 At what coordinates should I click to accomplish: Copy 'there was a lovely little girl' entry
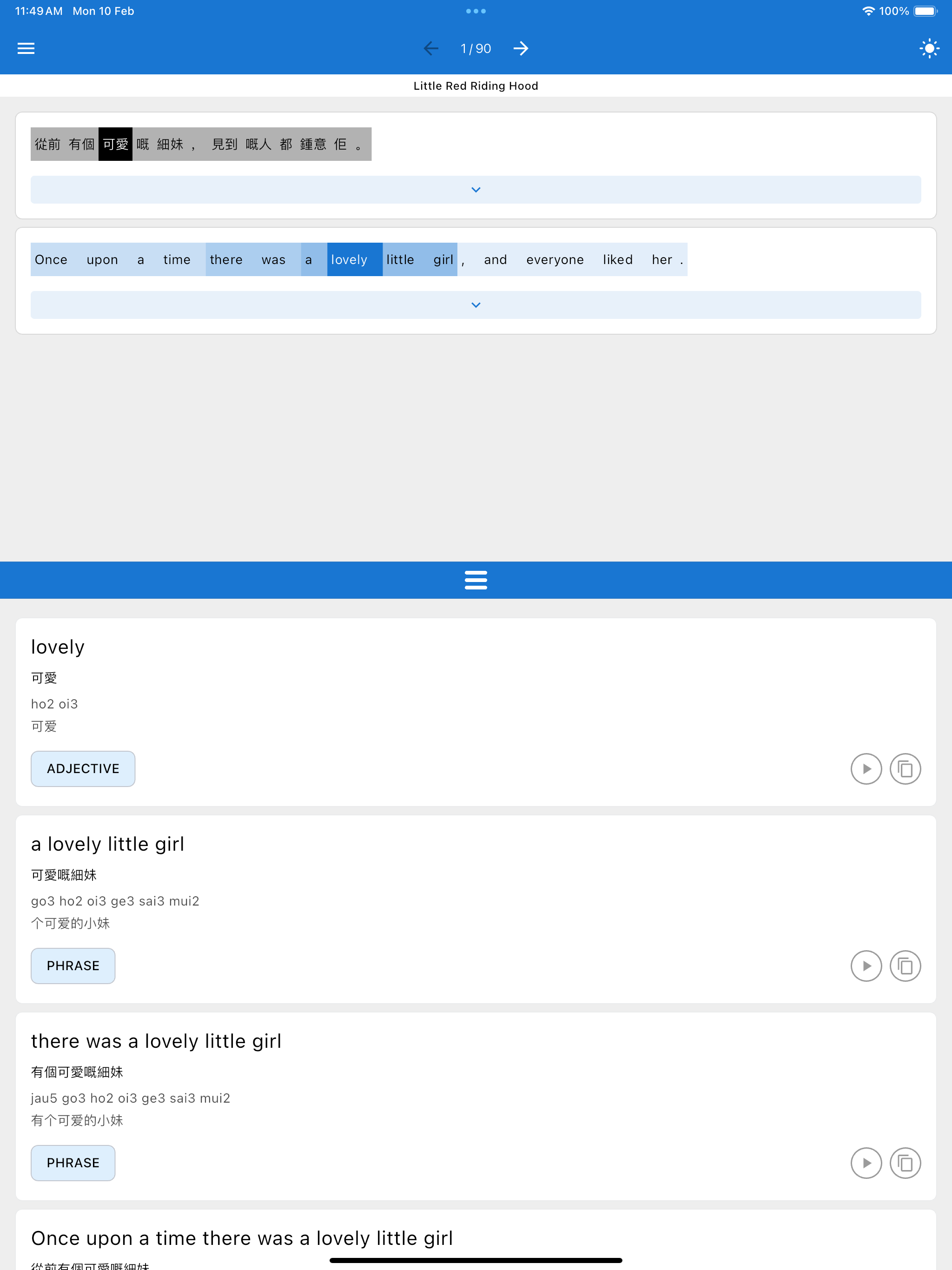pos(906,1163)
